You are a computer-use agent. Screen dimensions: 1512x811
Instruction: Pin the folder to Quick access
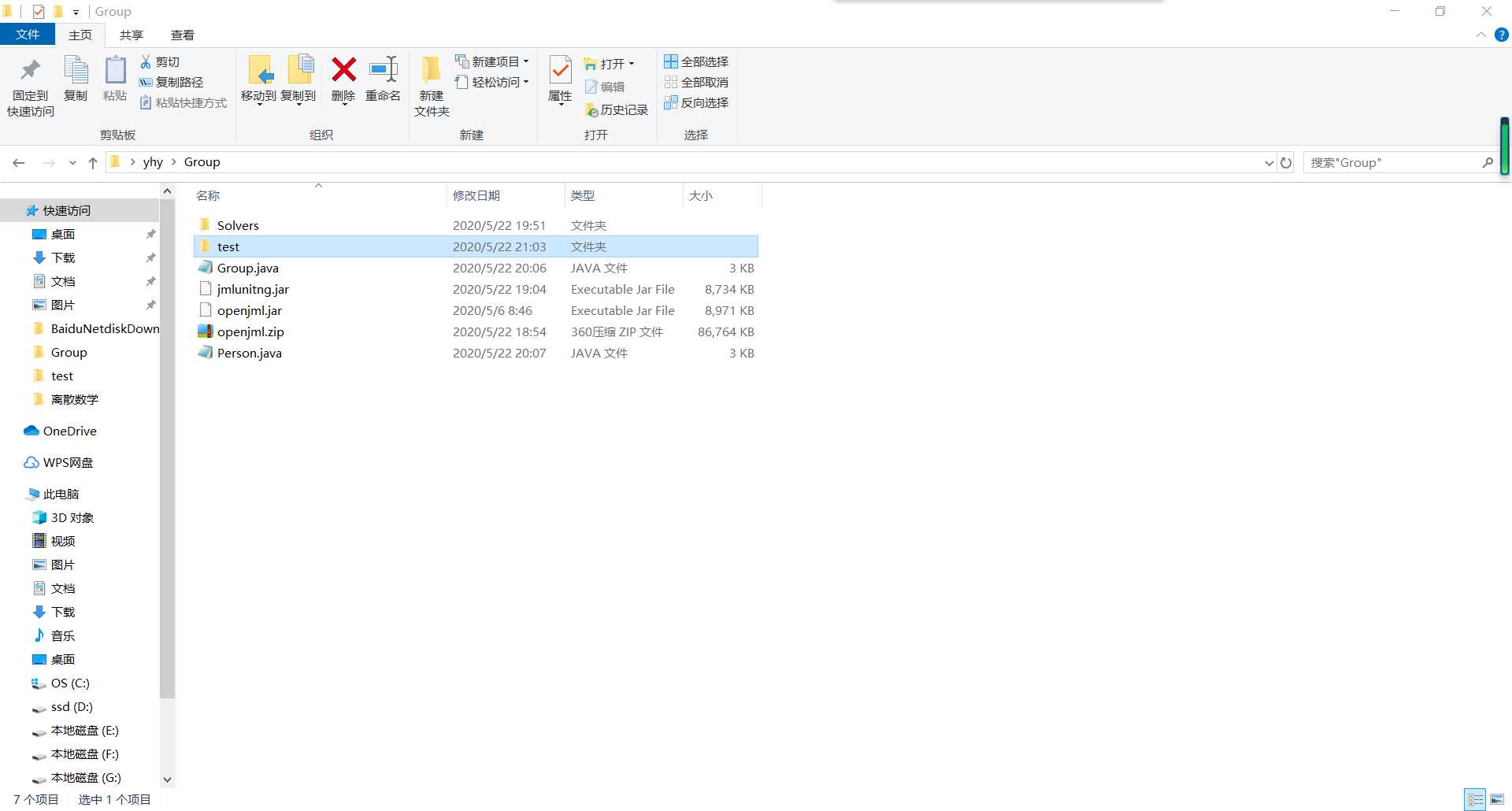pos(31,87)
